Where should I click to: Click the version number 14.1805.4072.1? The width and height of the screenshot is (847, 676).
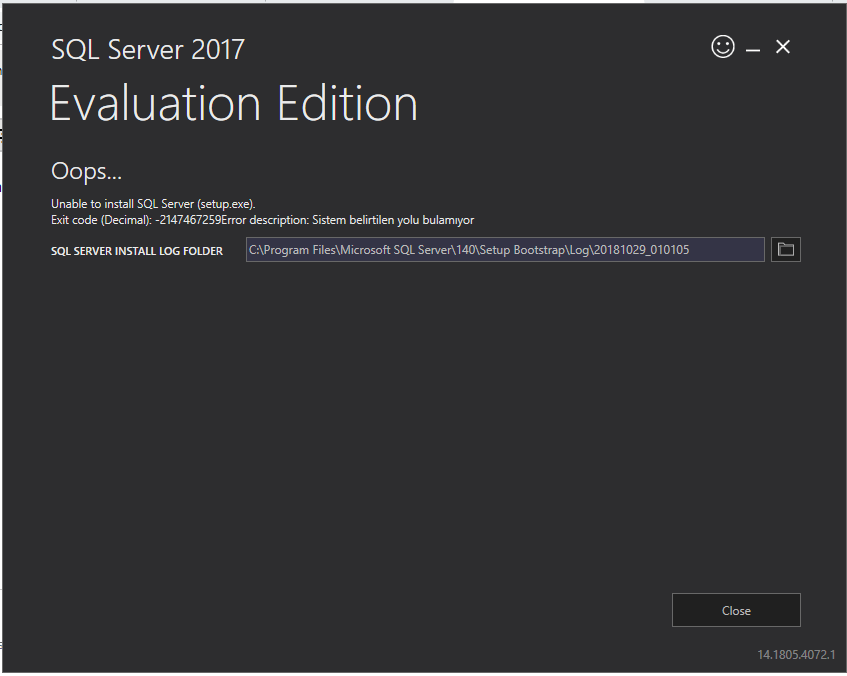[x=796, y=654]
